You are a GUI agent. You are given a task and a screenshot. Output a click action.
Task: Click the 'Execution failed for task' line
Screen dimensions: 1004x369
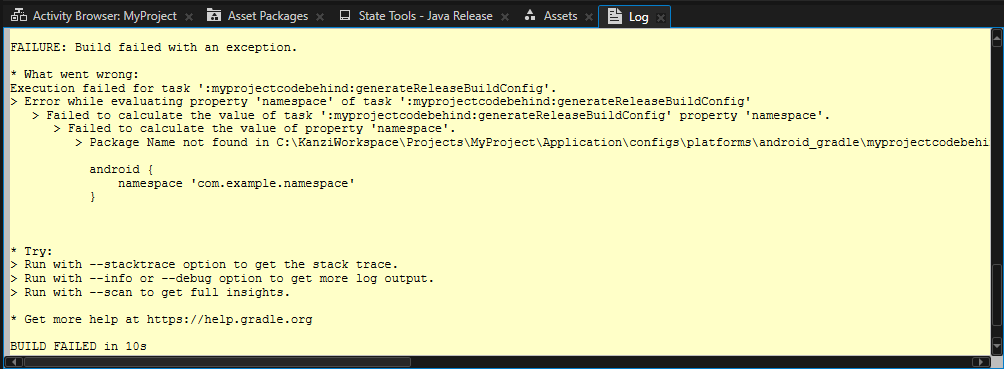(x=282, y=88)
